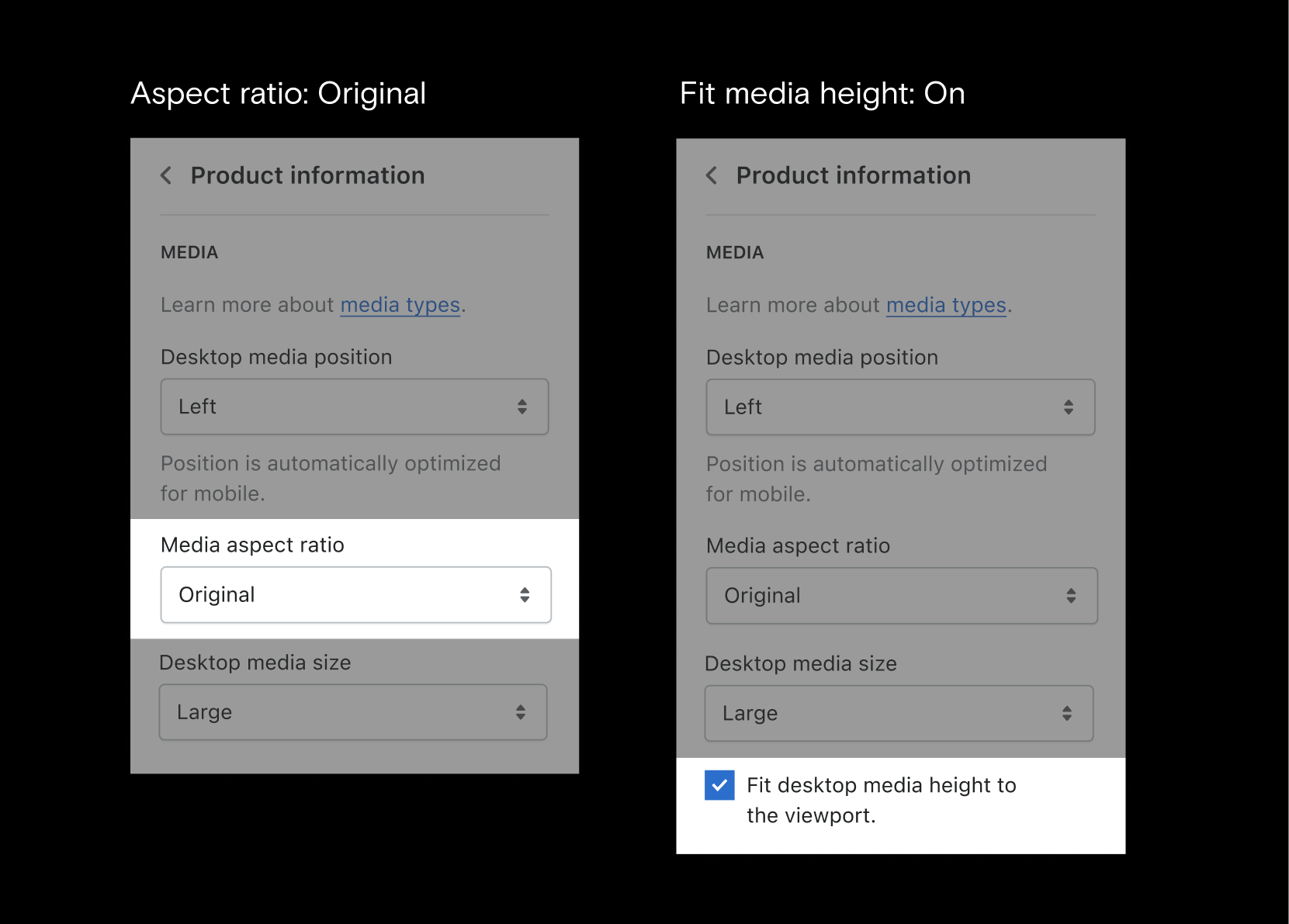Click back chevron in left Product information panel
Image resolution: width=1289 pixels, height=924 pixels.
(x=166, y=175)
